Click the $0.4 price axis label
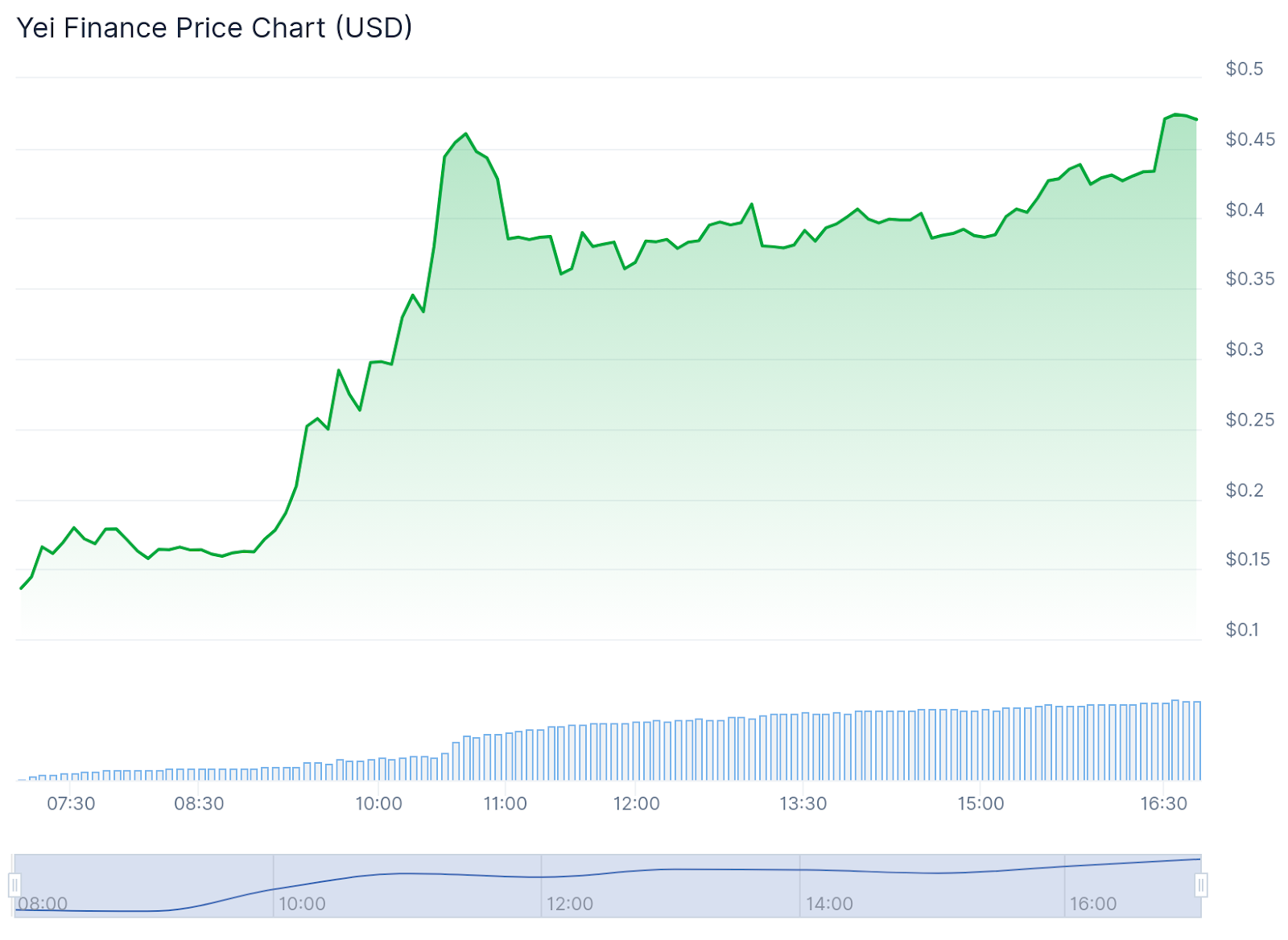This screenshot has width=1288, height=940. click(x=1245, y=210)
